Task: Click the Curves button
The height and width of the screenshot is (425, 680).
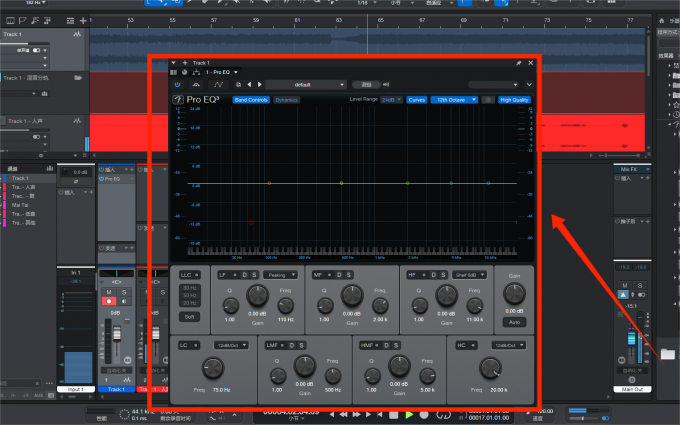Action: coord(417,100)
